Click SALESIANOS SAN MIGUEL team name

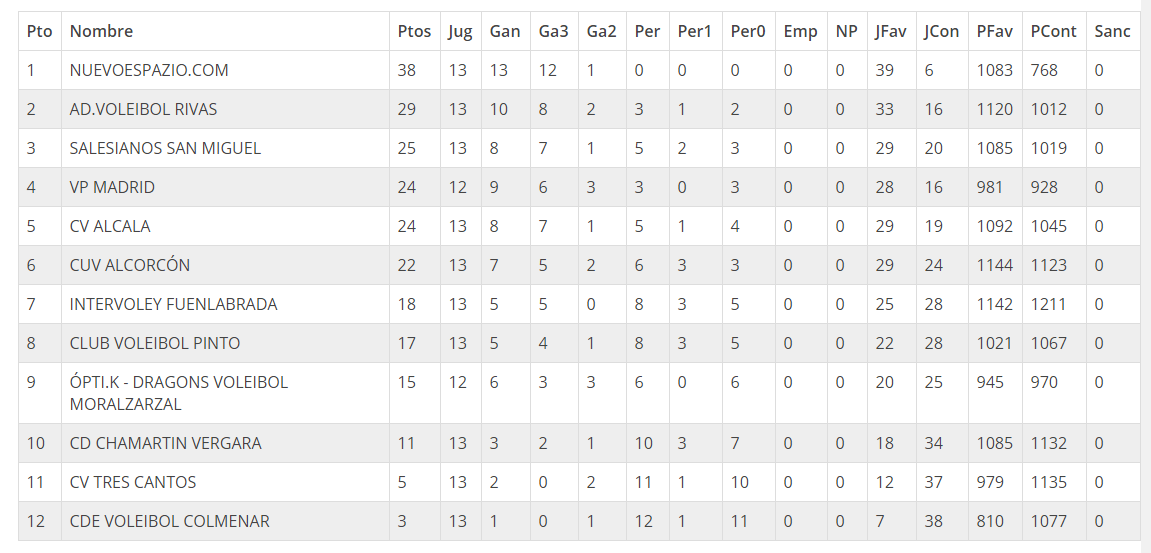165,148
